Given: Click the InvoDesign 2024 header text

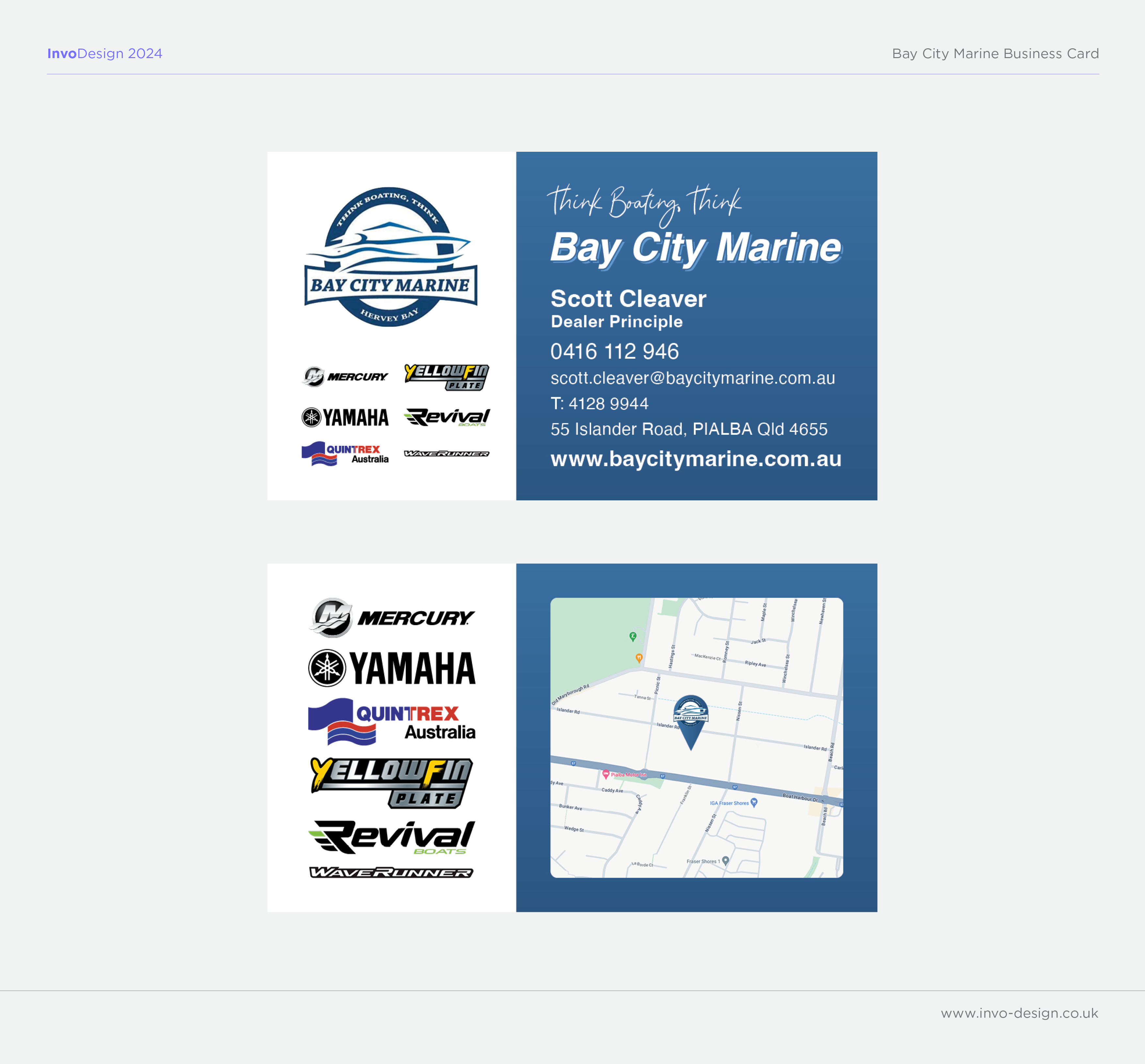Looking at the screenshot, I should (105, 54).
